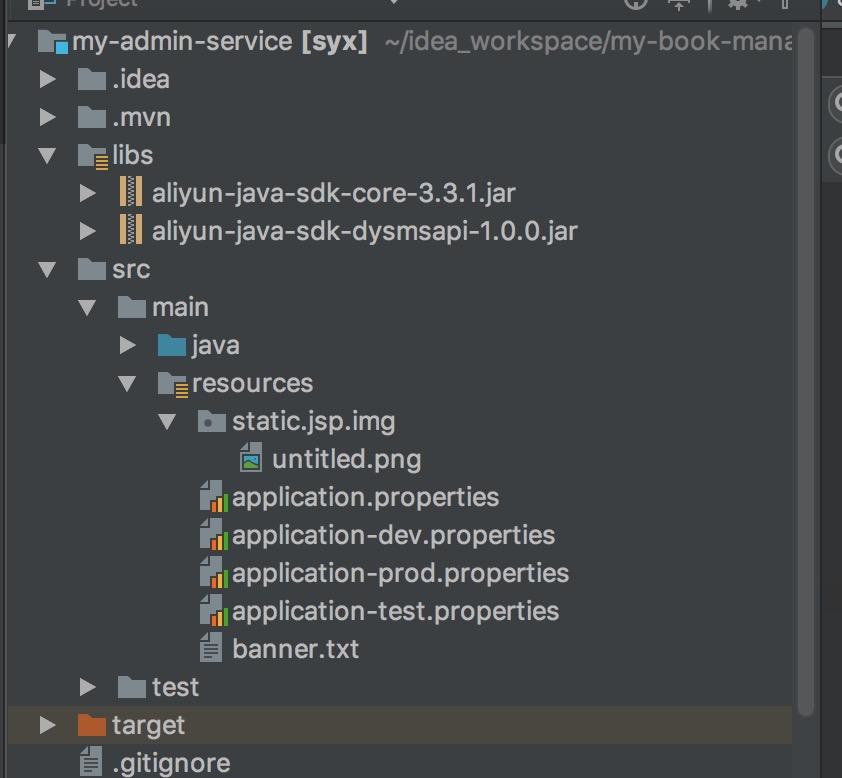842x778 pixels.
Task: Collapse the static.jsp.img package
Action: click(x=167, y=421)
